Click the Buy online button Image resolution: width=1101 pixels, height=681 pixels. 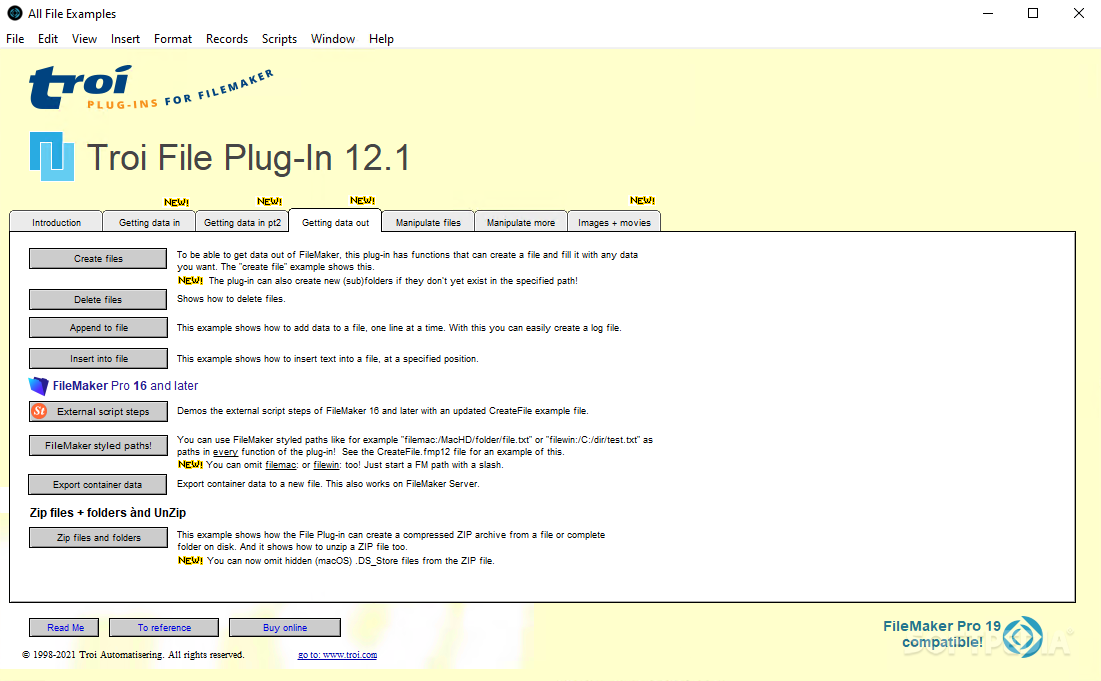pos(285,627)
